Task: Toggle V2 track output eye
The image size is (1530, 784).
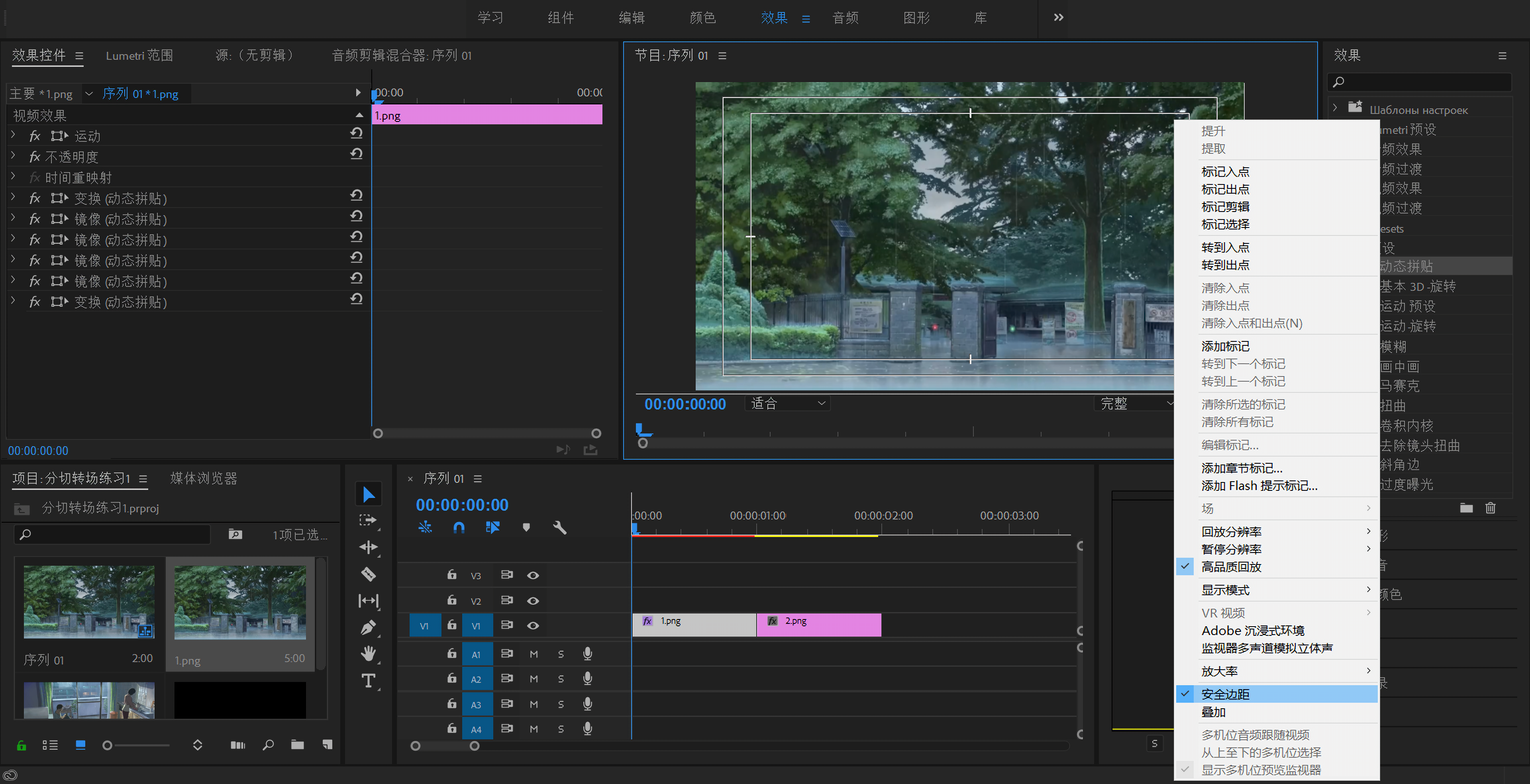Action: coord(533,600)
